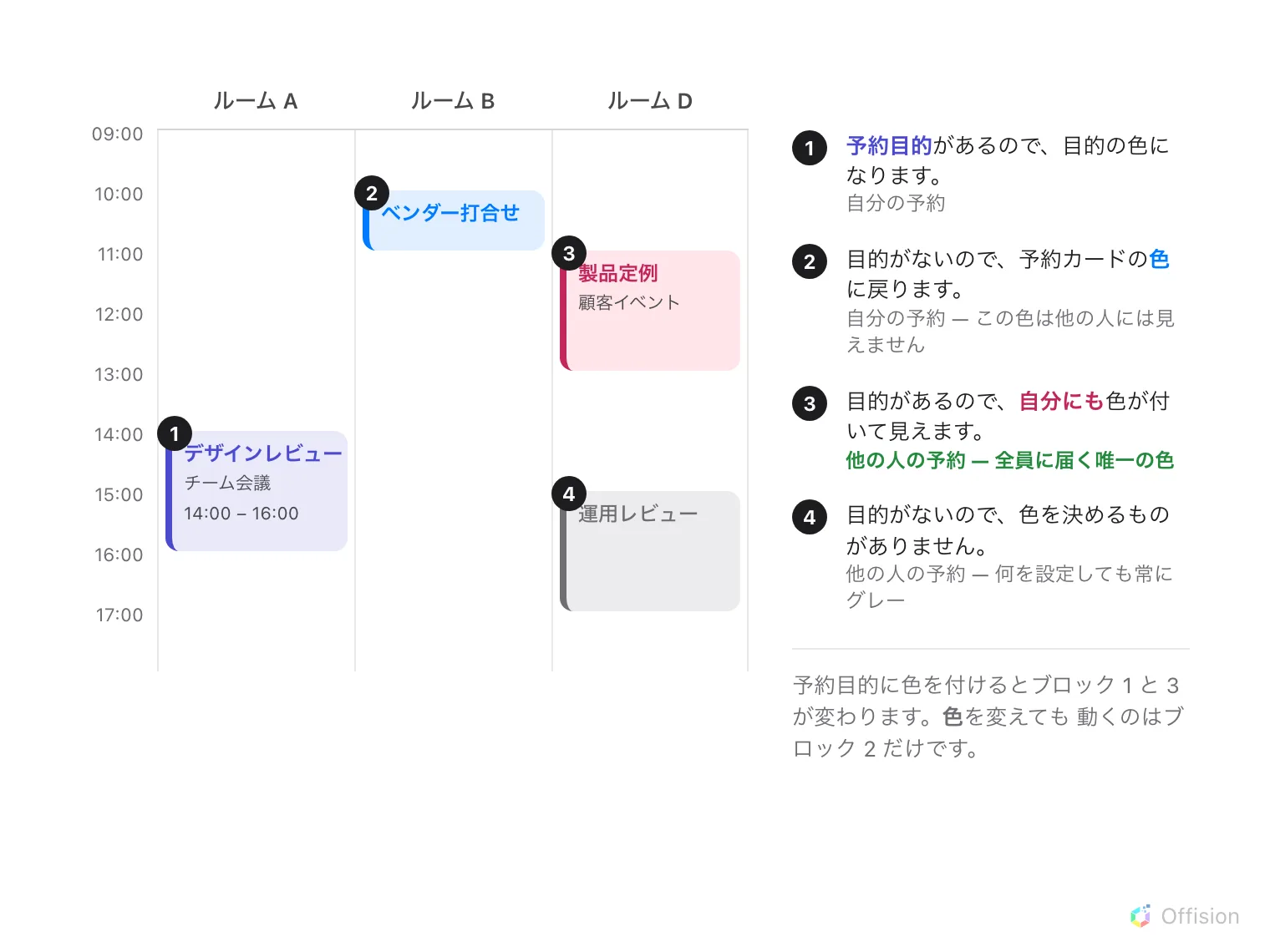
Task: Click the 顧客イベント purpose label
Action: tap(629, 302)
